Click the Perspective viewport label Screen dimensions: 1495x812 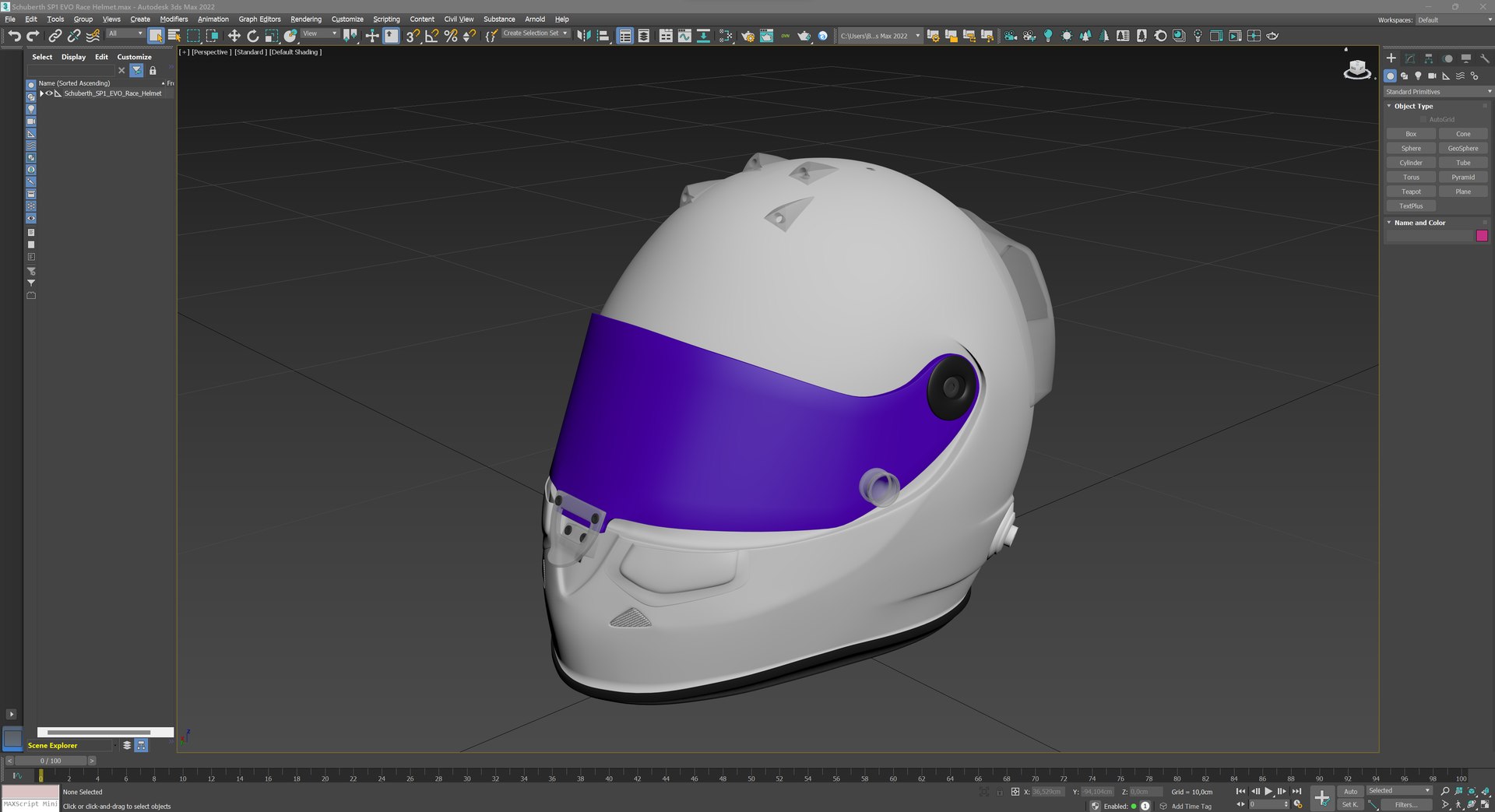210,52
